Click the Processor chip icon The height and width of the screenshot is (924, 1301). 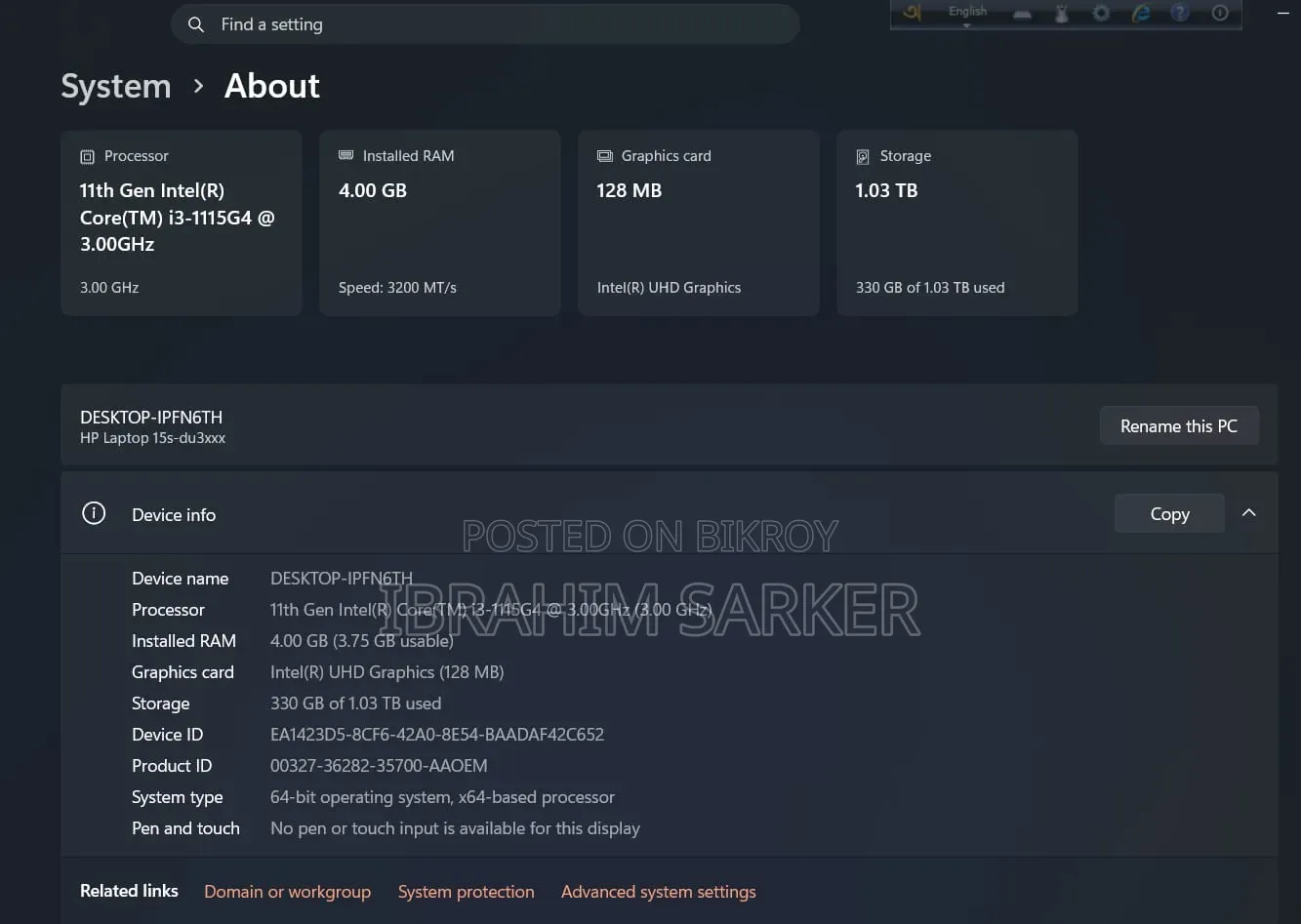click(x=87, y=156)
